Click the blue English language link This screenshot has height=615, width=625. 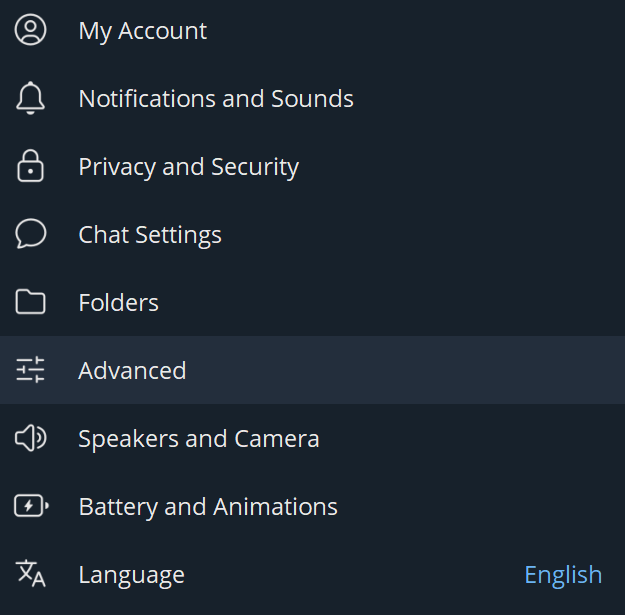563,575
